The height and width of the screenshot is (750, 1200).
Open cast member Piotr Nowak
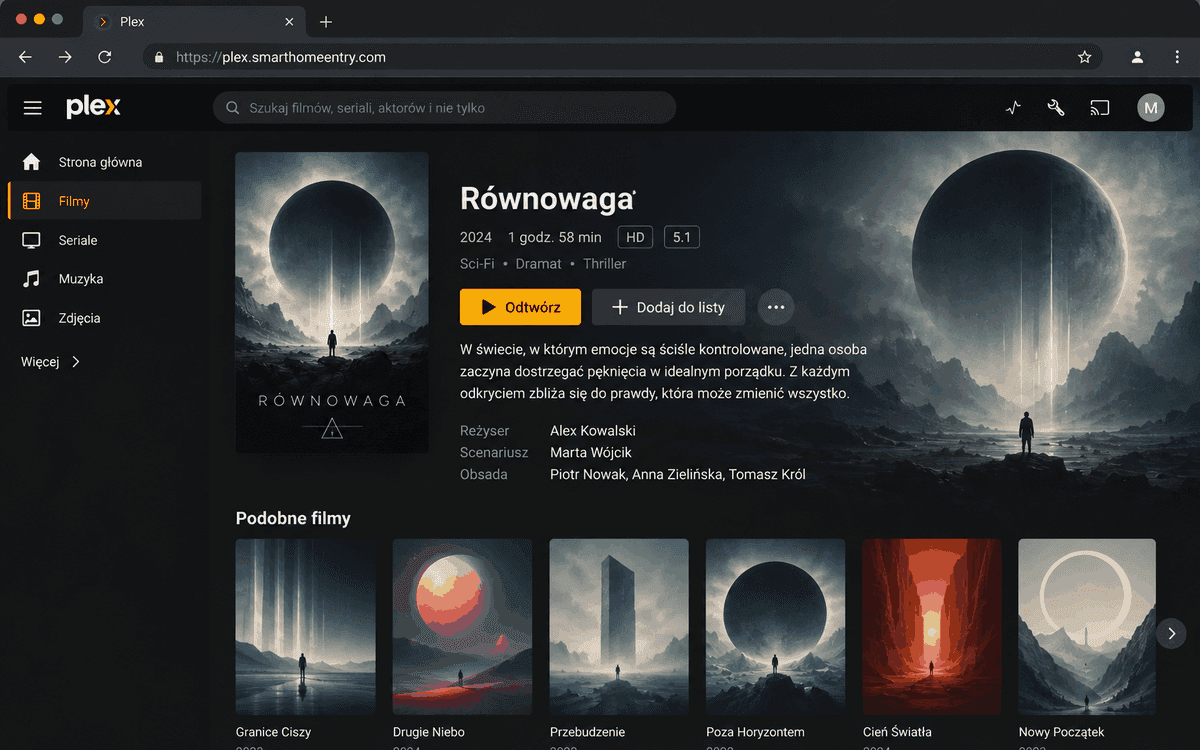tap(587, 475)
